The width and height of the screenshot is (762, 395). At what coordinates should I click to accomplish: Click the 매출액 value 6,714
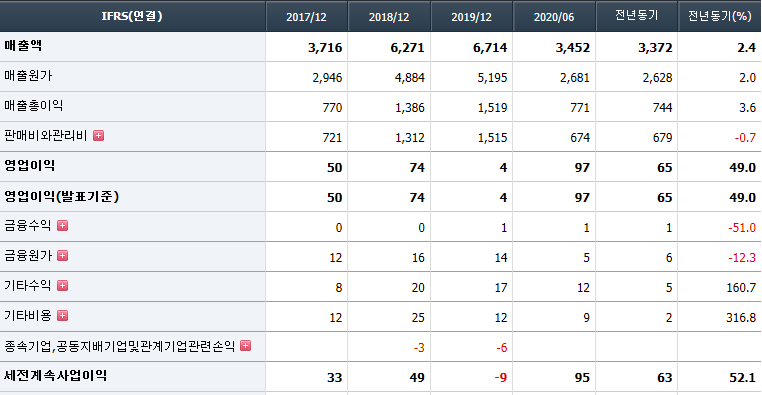tap(490, 48)
